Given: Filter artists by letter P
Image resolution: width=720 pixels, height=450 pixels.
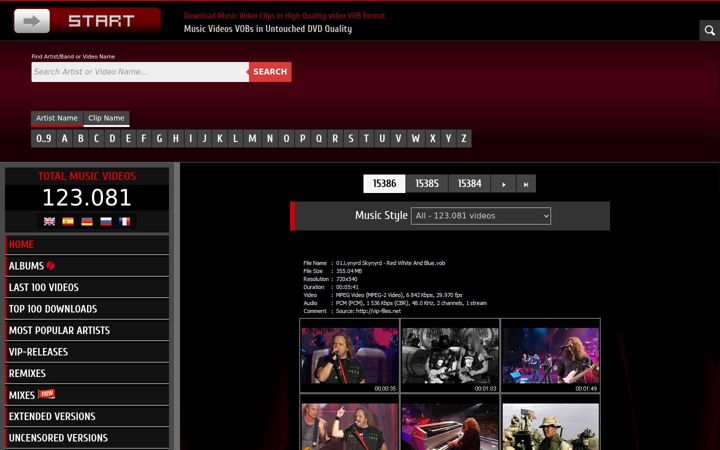Looking at the screenshot, I should click(x=303, y=139).
